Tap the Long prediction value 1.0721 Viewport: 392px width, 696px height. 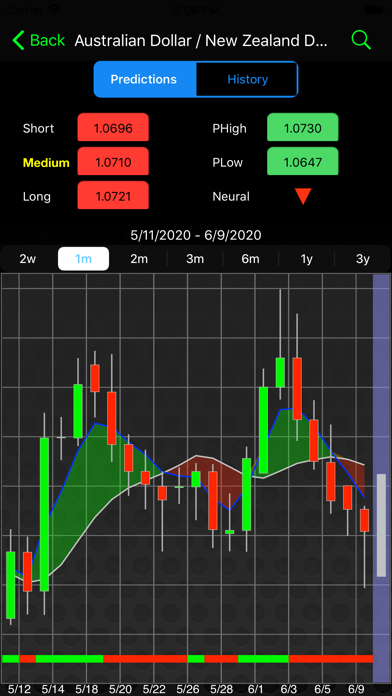click(113, 196)
